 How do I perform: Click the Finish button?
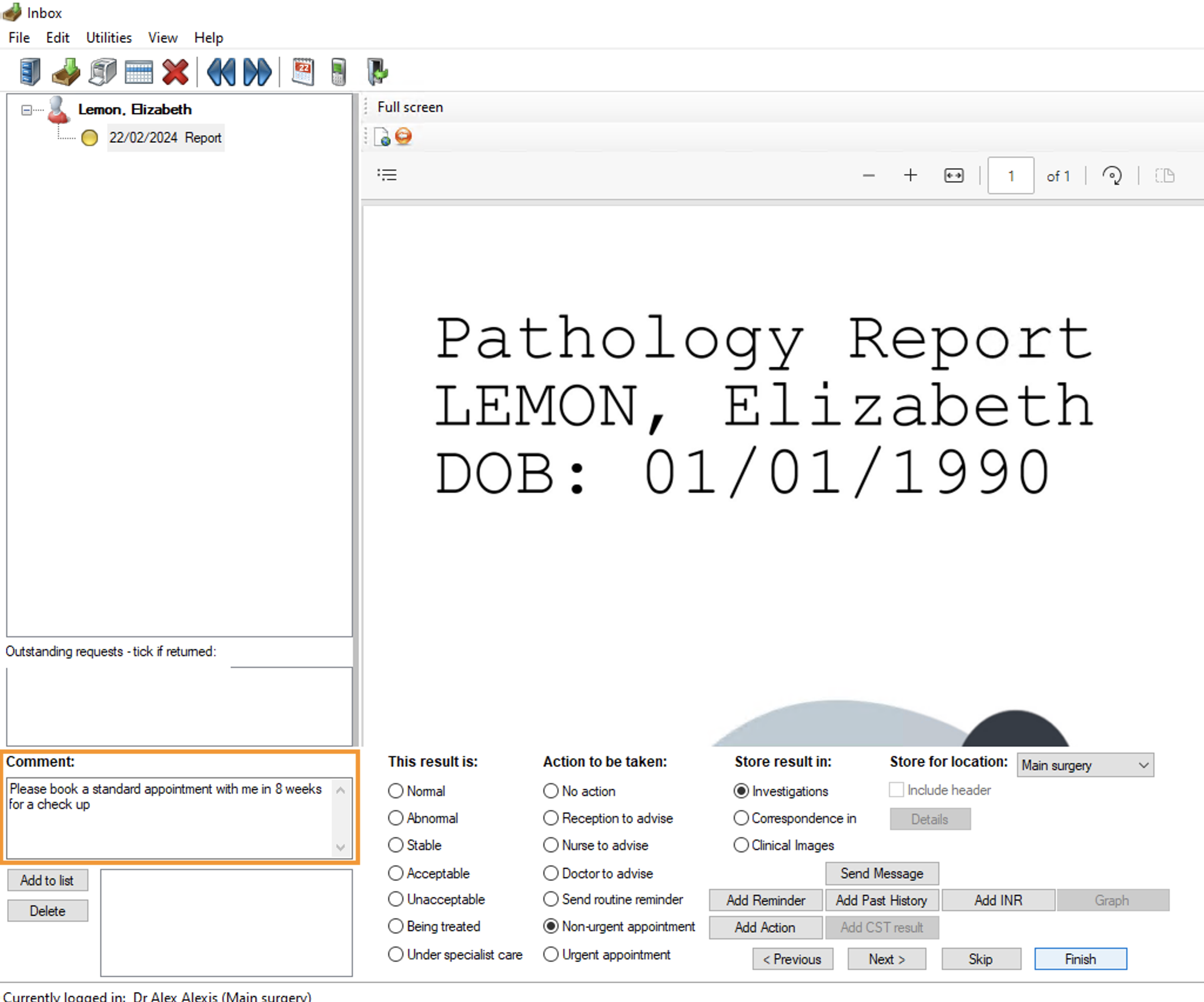(1081, 959)
